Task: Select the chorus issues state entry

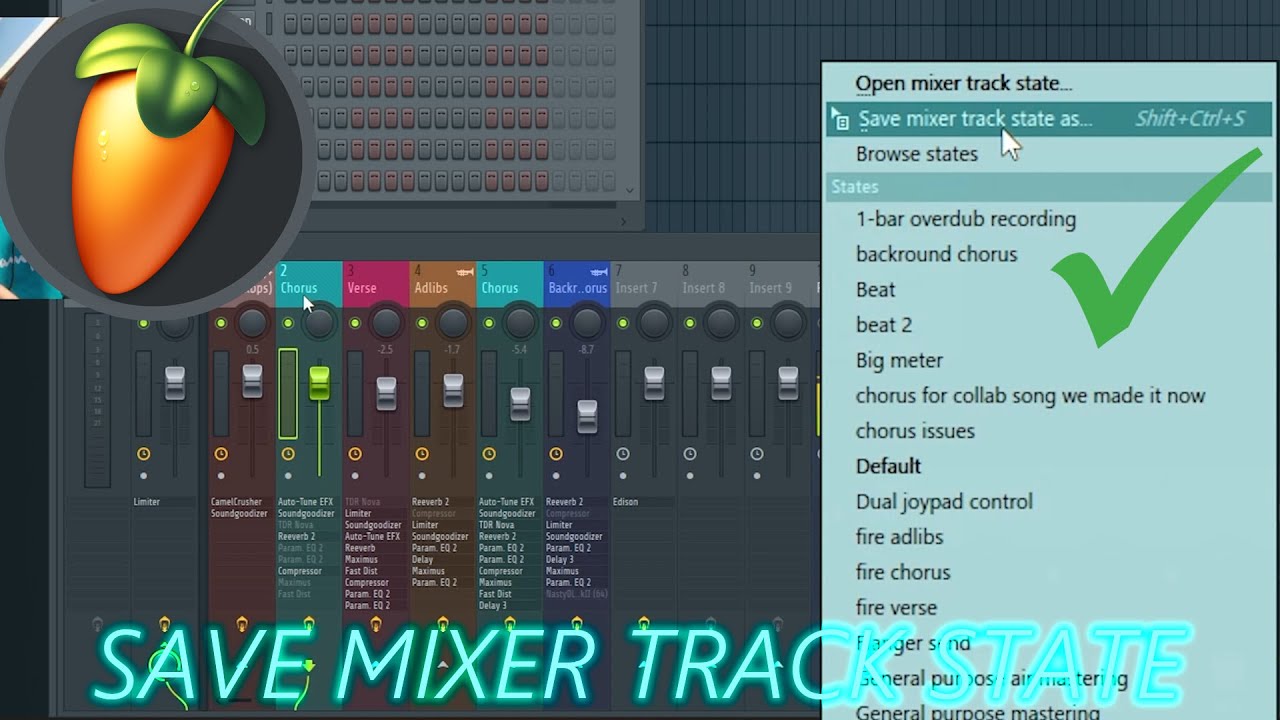Action: pyautogui.click(x=915, y=431)
